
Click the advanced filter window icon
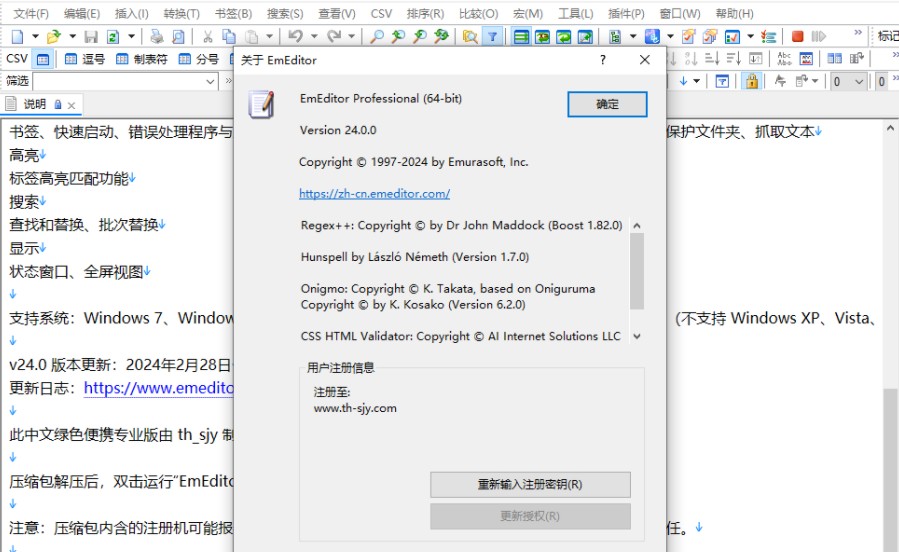[722, 81]
